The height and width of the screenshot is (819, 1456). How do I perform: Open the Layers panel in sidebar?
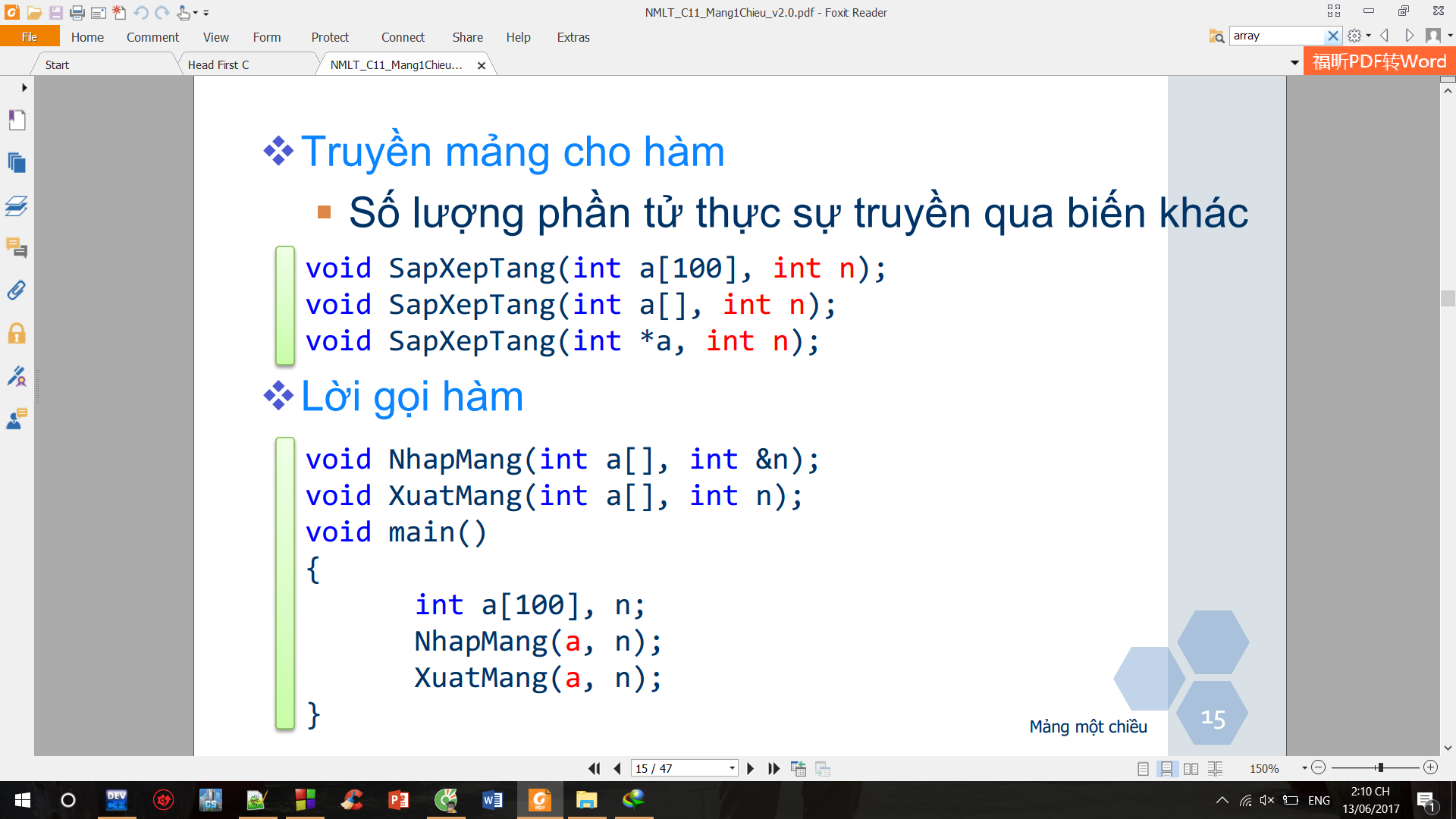point(17,206)
